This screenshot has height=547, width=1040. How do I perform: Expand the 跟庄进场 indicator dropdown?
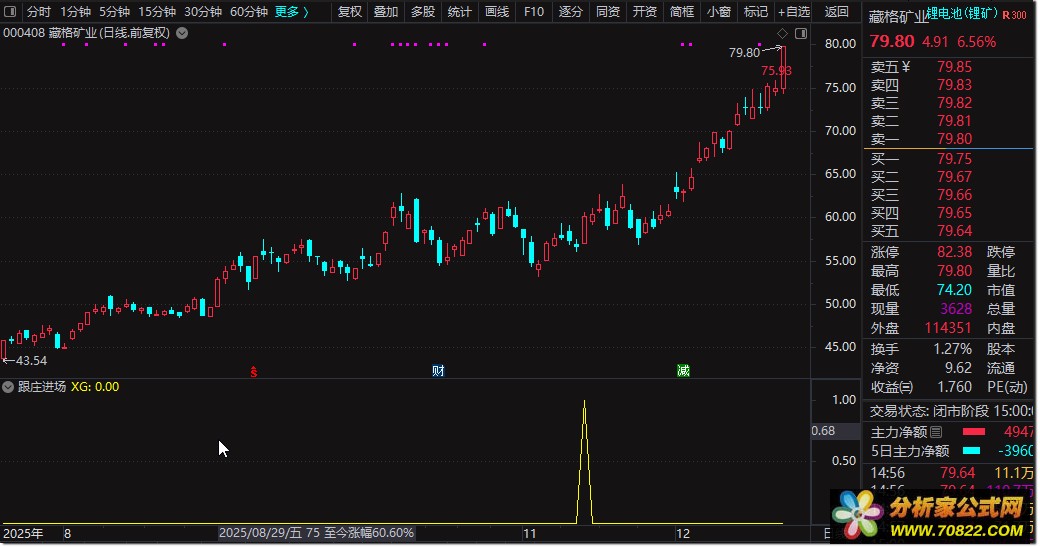click(x=9, y=387)
